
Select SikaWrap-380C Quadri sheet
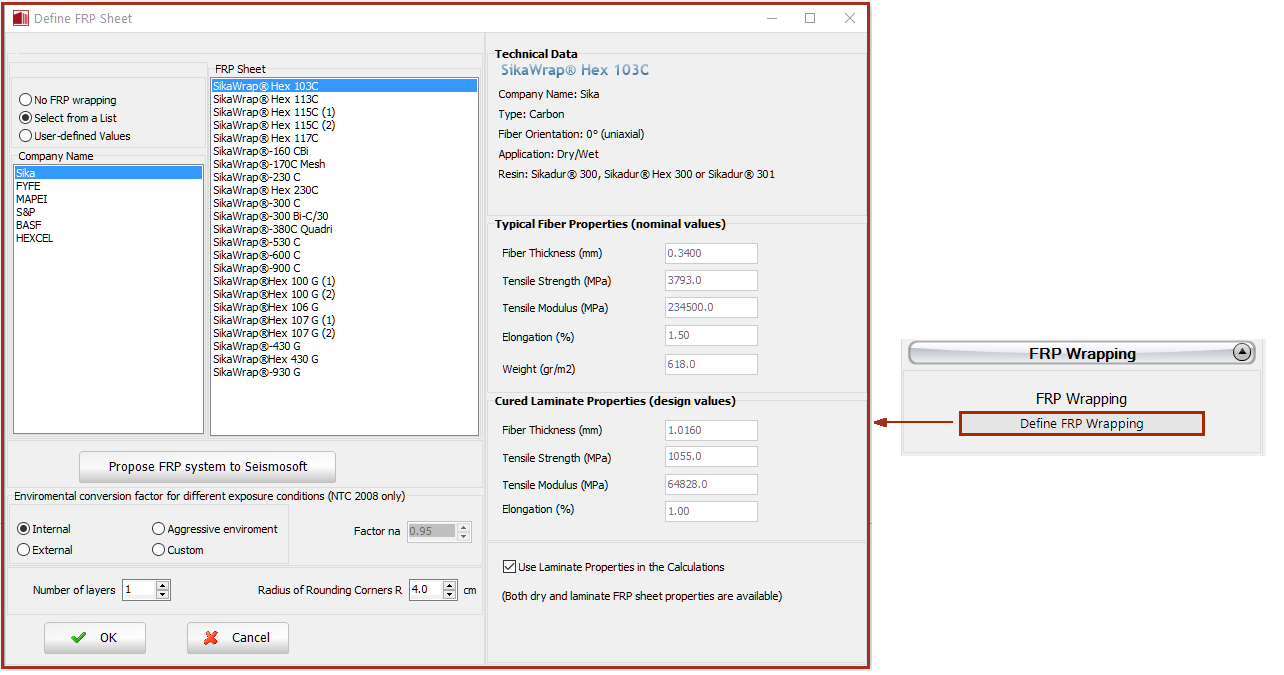point(344,229)
